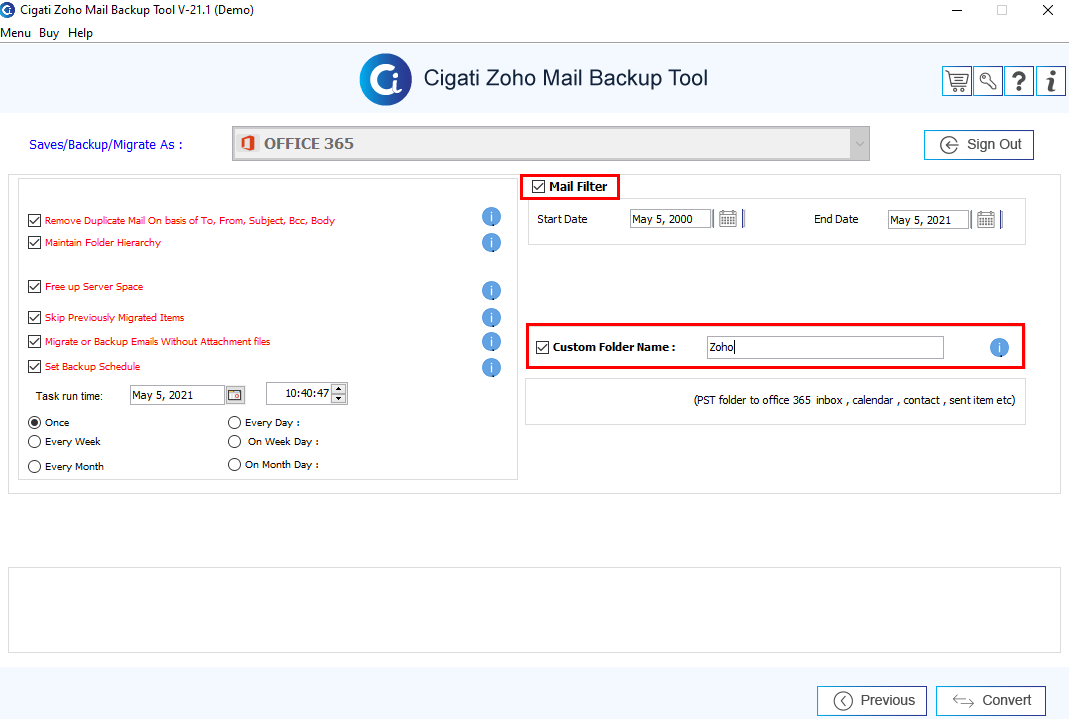Show info for Migrate Without Attachment files
Screen dimensions: 1069x719
pyautogui.click(x=492, y=341)
